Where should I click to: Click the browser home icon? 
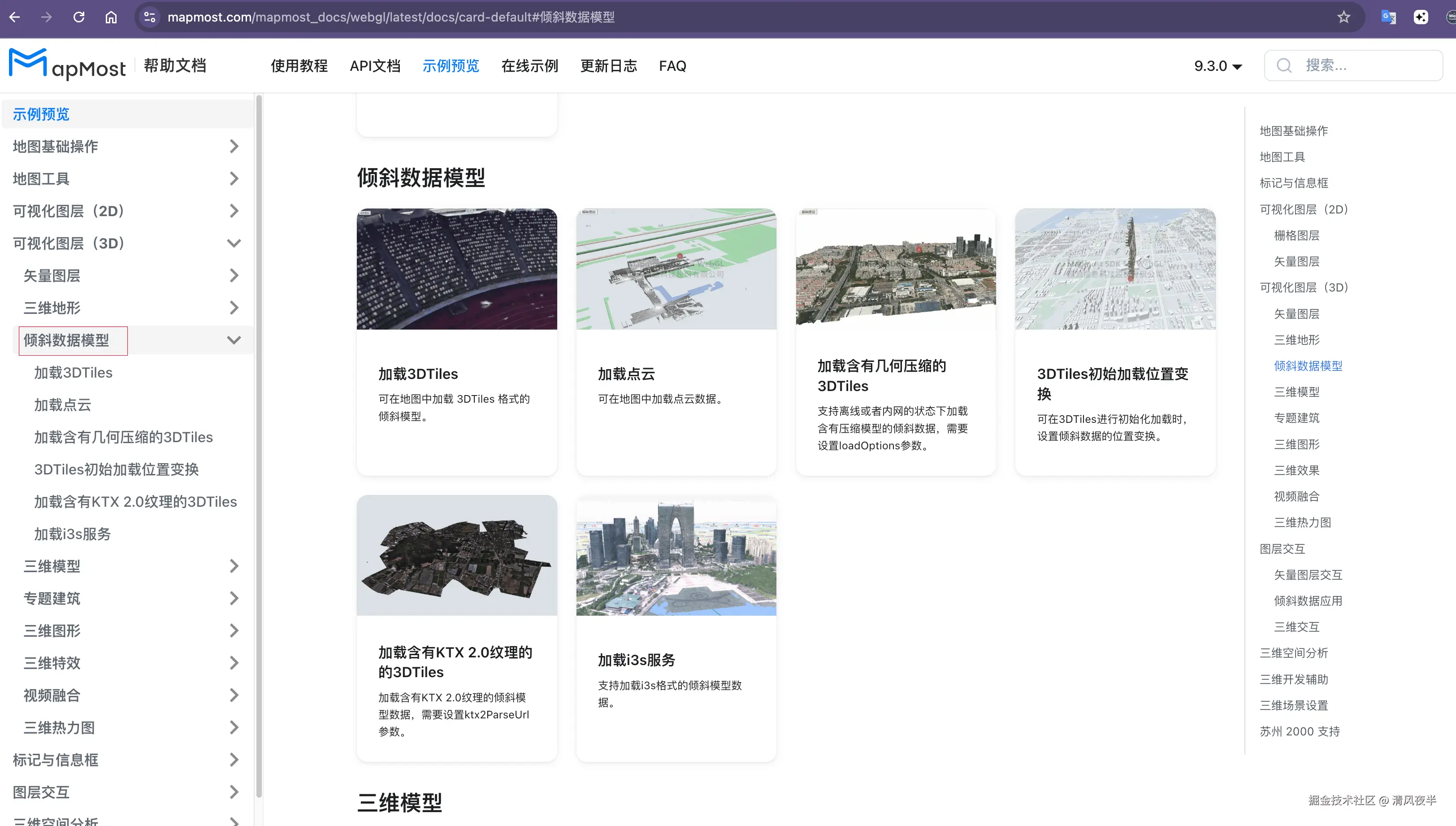point(111,17)
